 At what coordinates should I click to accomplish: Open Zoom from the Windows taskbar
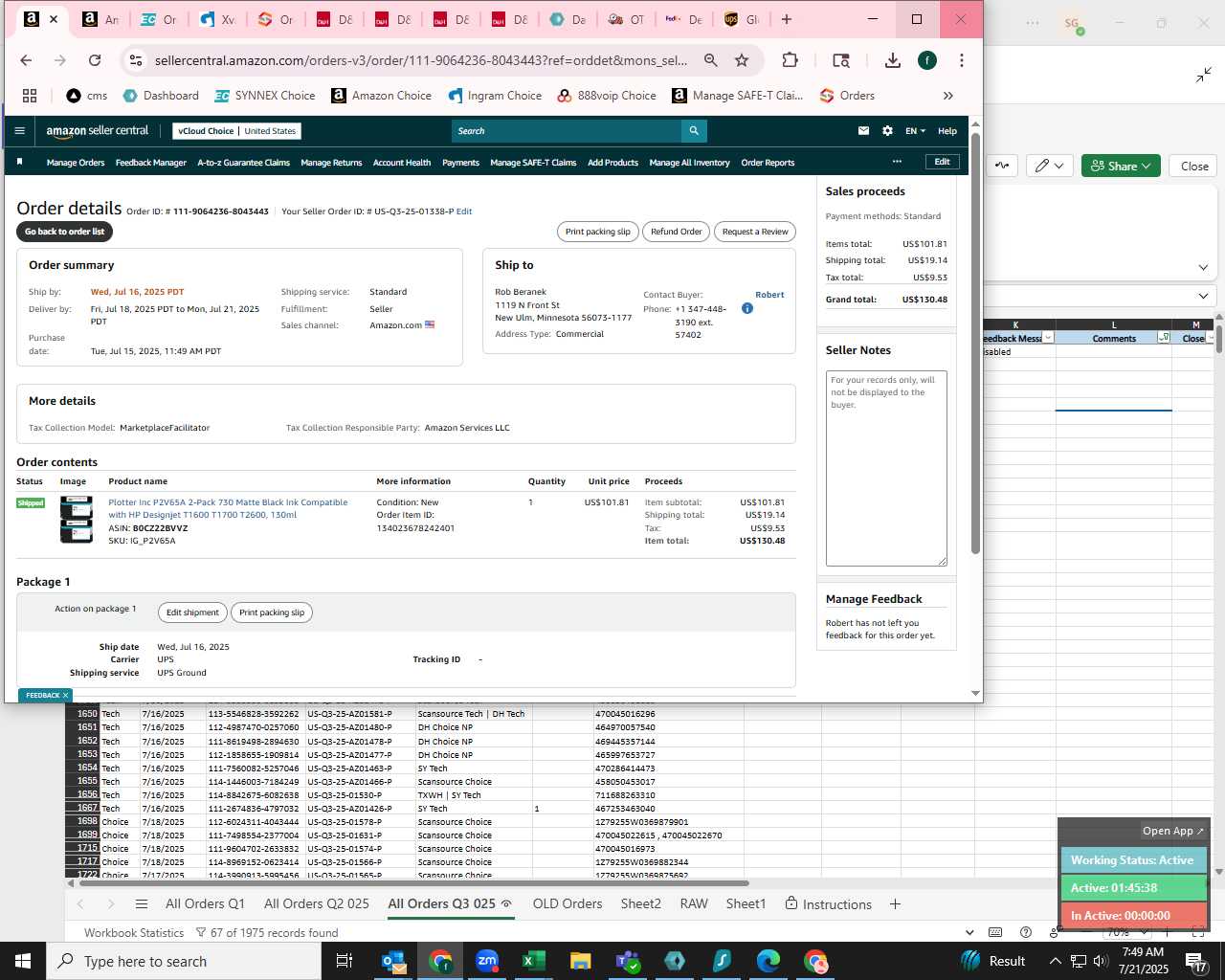tap(487, 961)
